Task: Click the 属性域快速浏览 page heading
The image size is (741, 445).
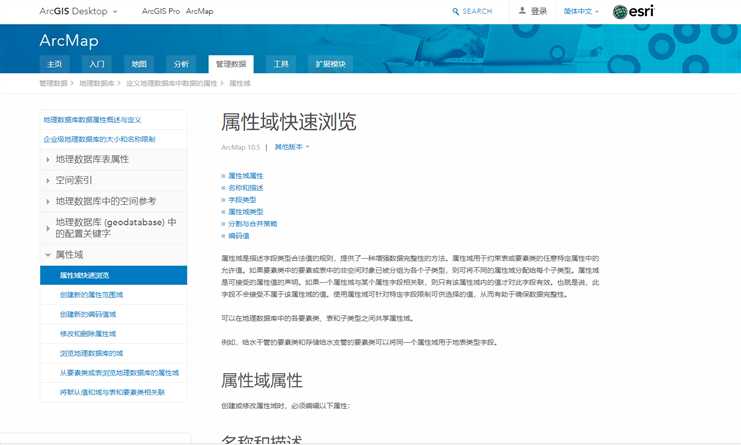Action: pyautogui.click(x=289, y=122)
